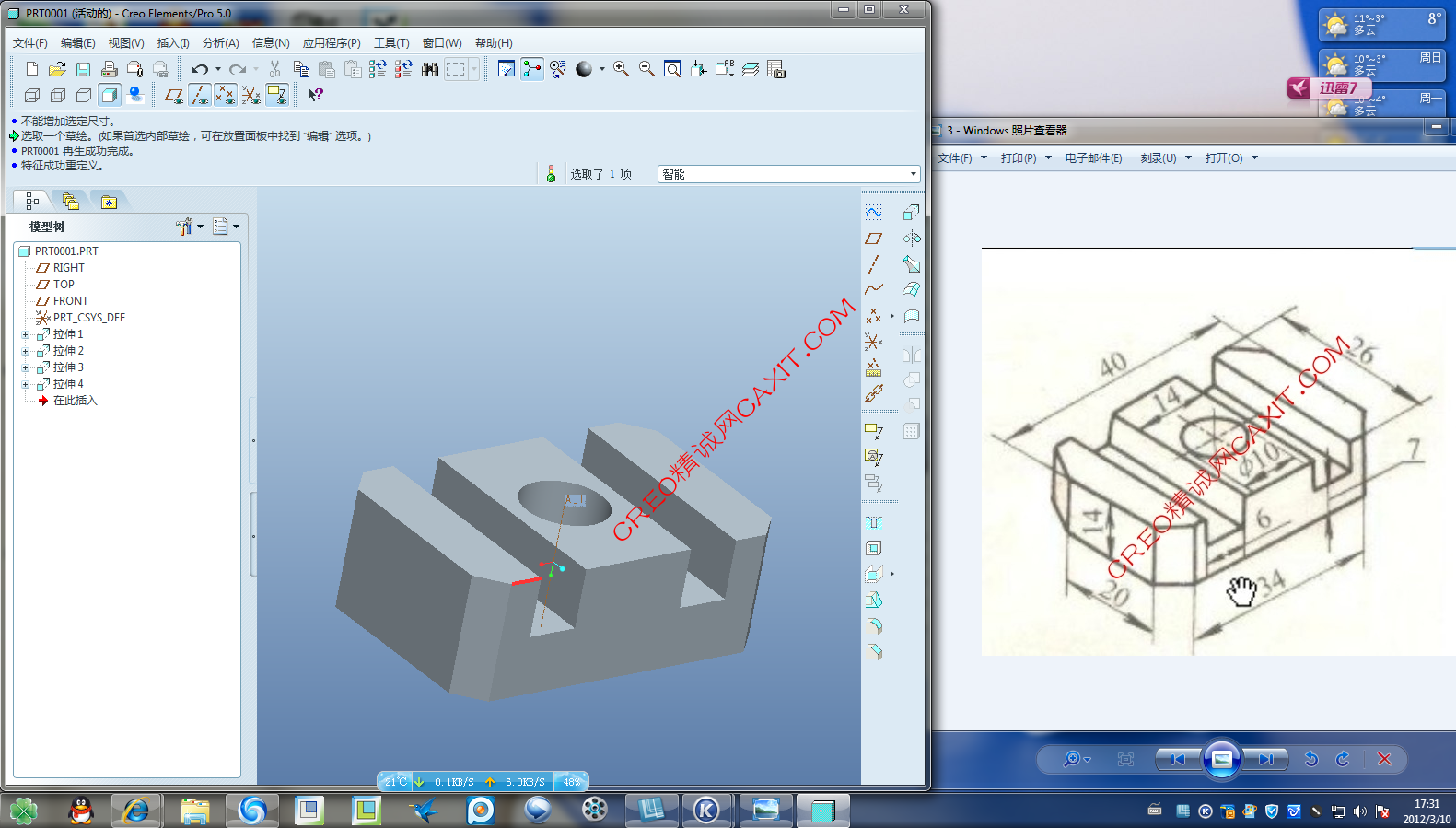
Task: Enable shaded model display mode
Action: click(x=110, y=95)
